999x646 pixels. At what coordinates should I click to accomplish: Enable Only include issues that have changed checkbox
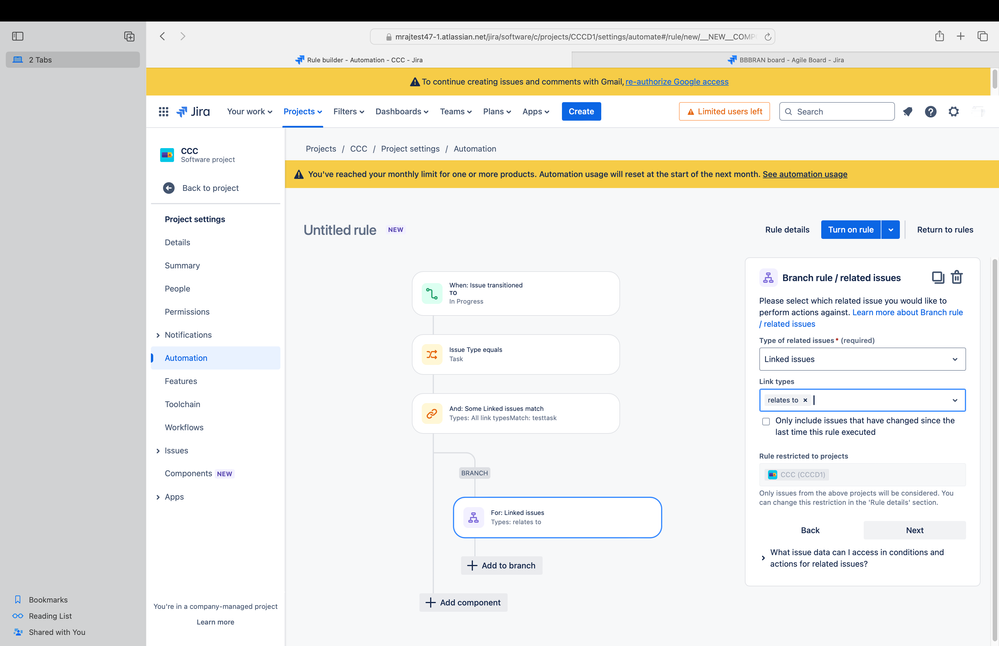[766, 422]
